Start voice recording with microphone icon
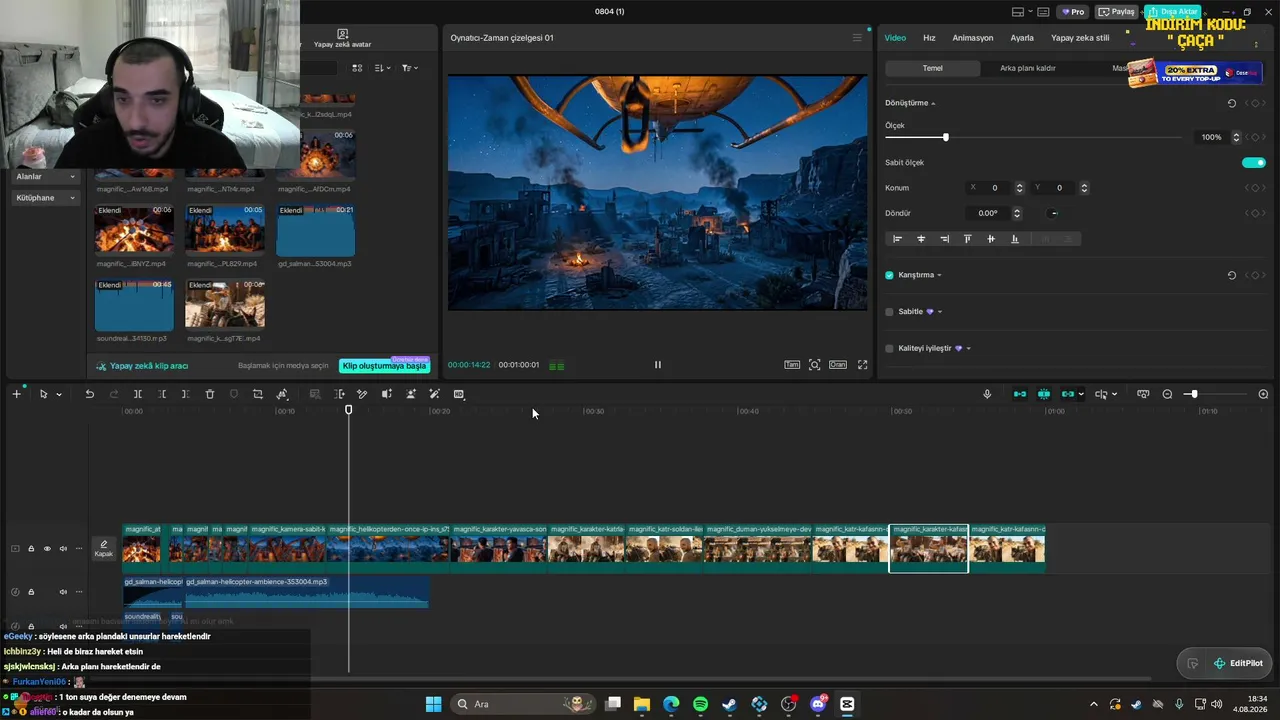The height and width of the screenshot is (720, 1280). [x=987, y=394]
